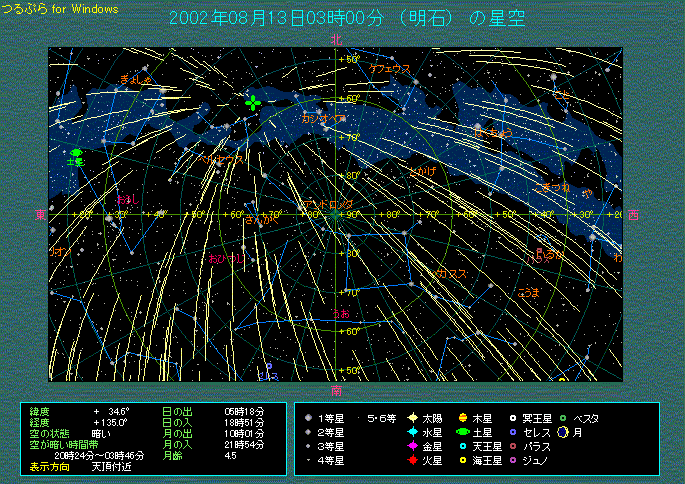Click the 1st magnitude star legend symbol
685x484 pixels.
point(309,418)
